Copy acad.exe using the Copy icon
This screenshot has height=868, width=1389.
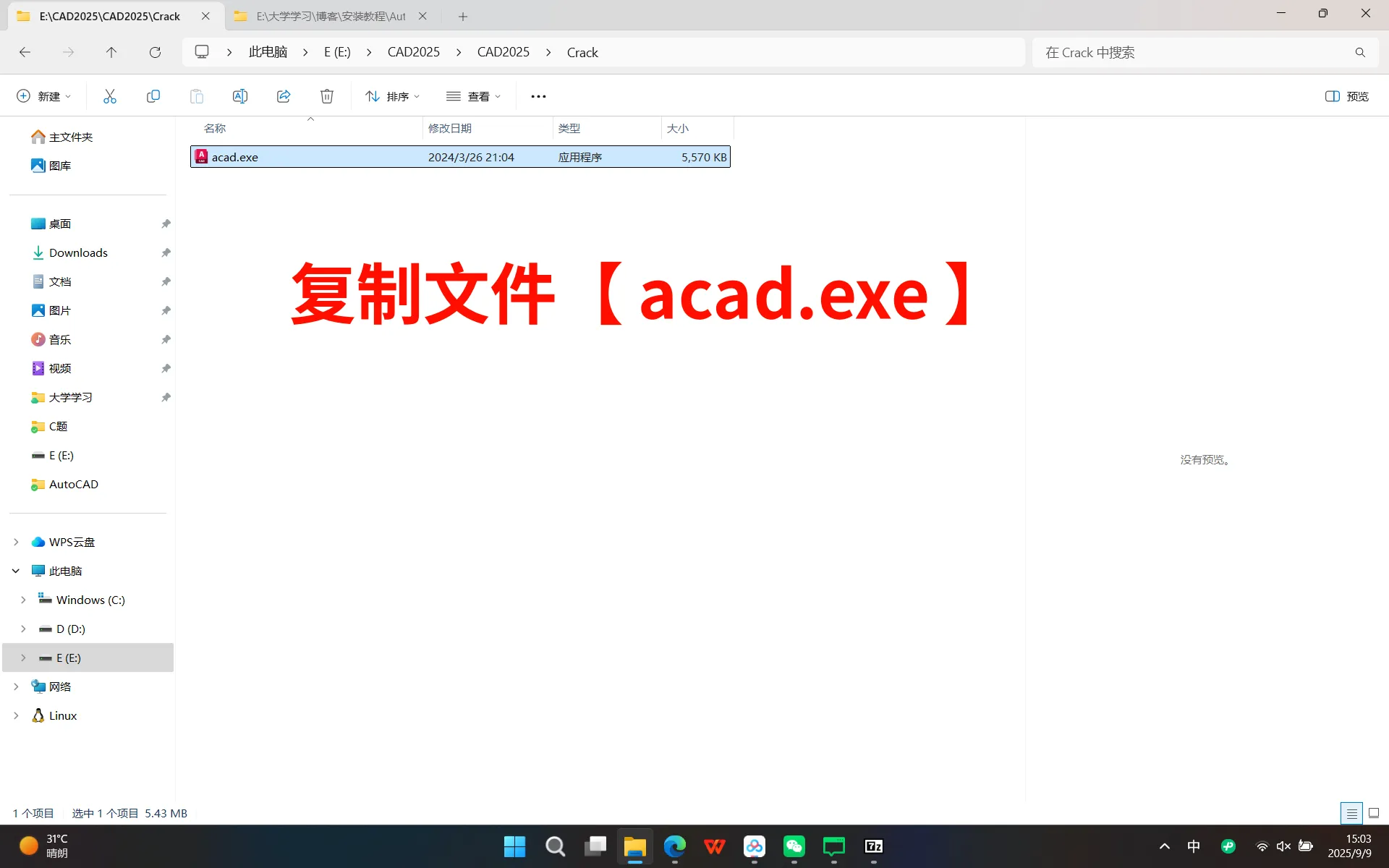tap(153, 95)
